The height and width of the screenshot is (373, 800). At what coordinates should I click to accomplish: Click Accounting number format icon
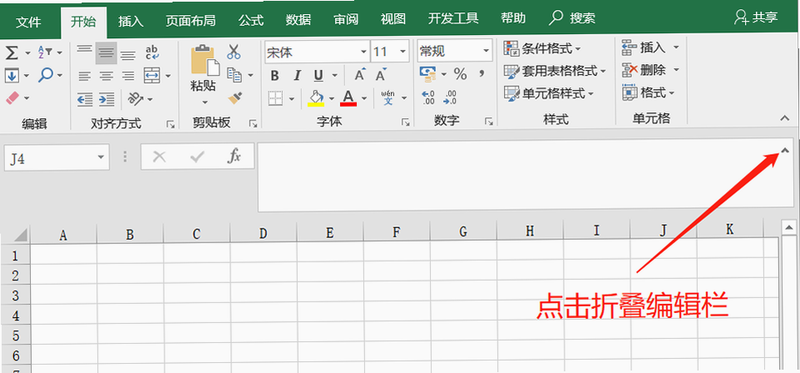pyautogui.click(x=428, y=74)
